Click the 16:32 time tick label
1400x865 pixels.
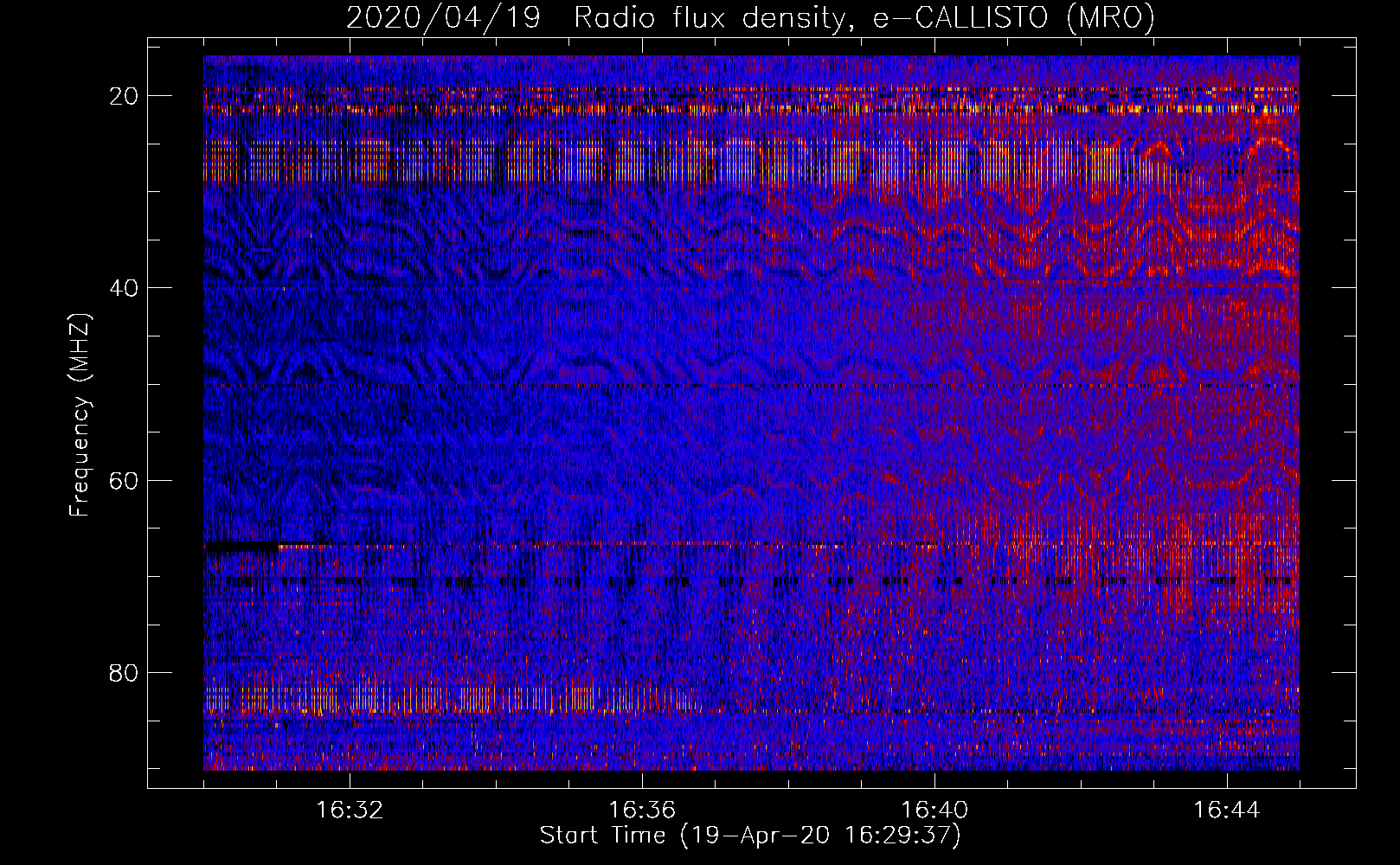350,811
